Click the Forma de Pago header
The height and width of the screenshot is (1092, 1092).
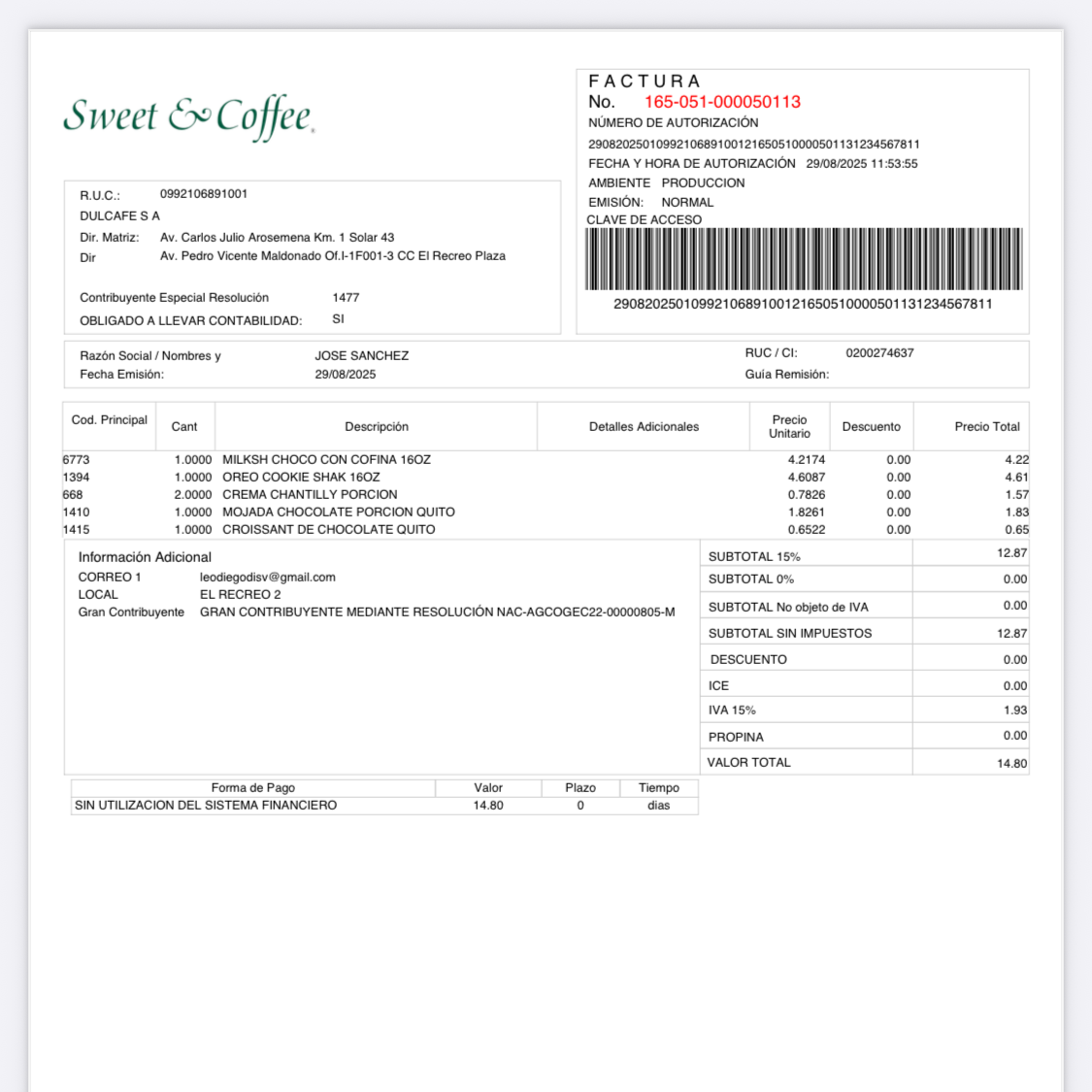click(252, 787)
